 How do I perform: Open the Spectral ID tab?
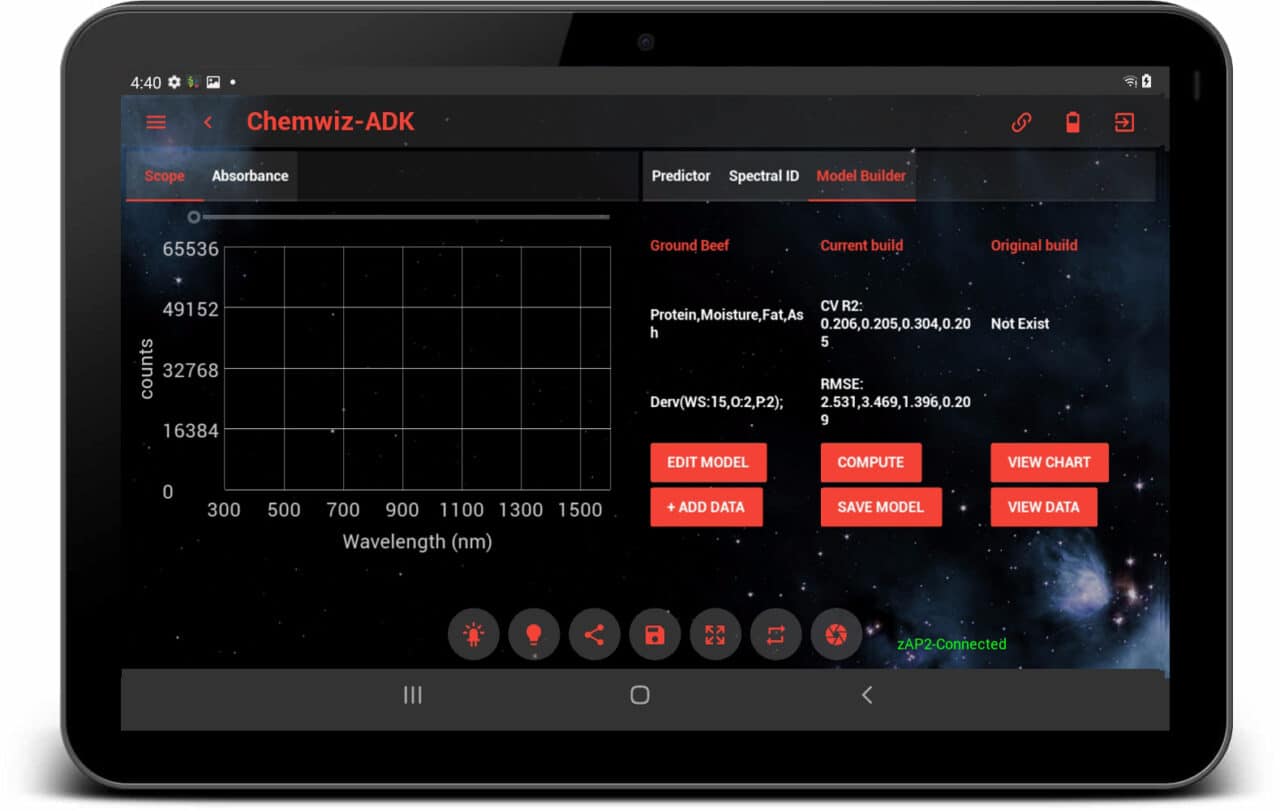click(x=763, y=176)
